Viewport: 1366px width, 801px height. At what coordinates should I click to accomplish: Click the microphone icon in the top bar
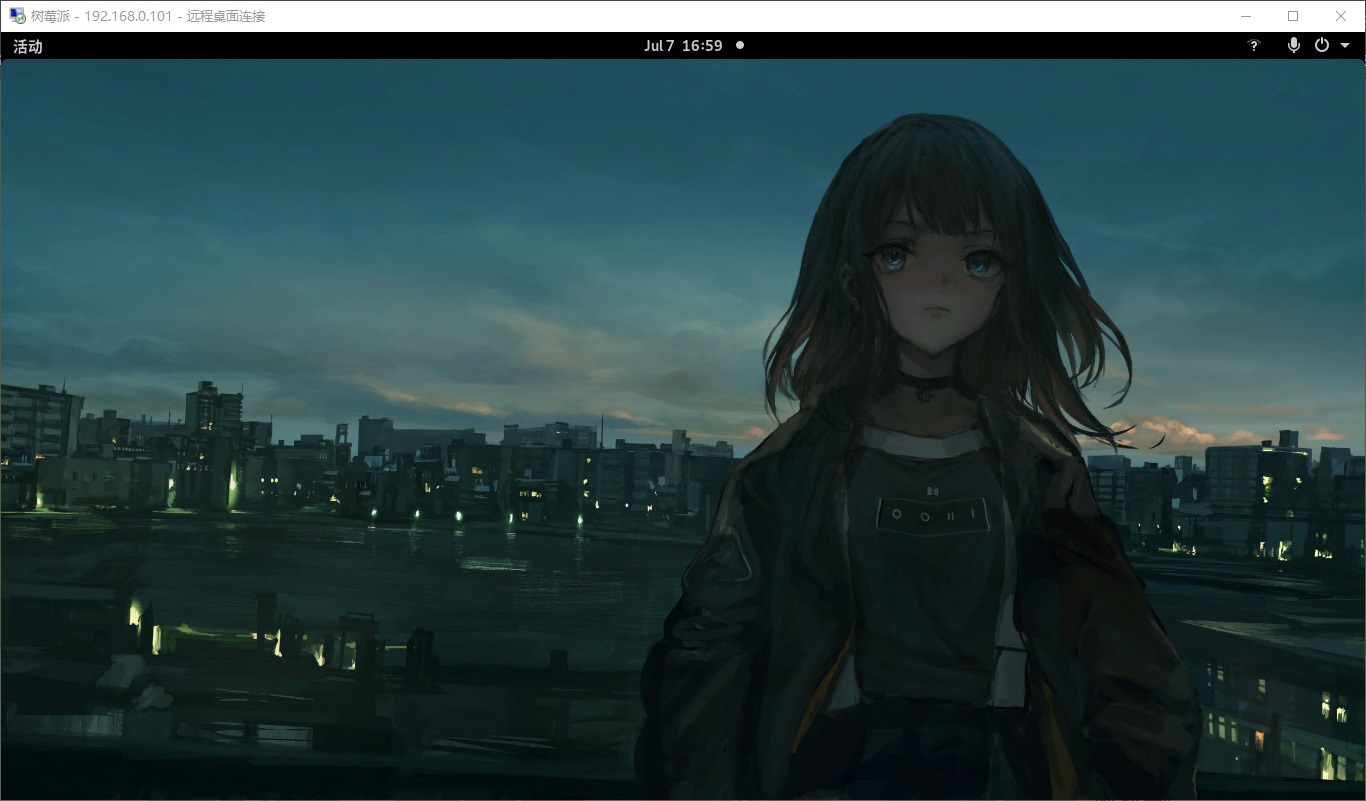1293,45
